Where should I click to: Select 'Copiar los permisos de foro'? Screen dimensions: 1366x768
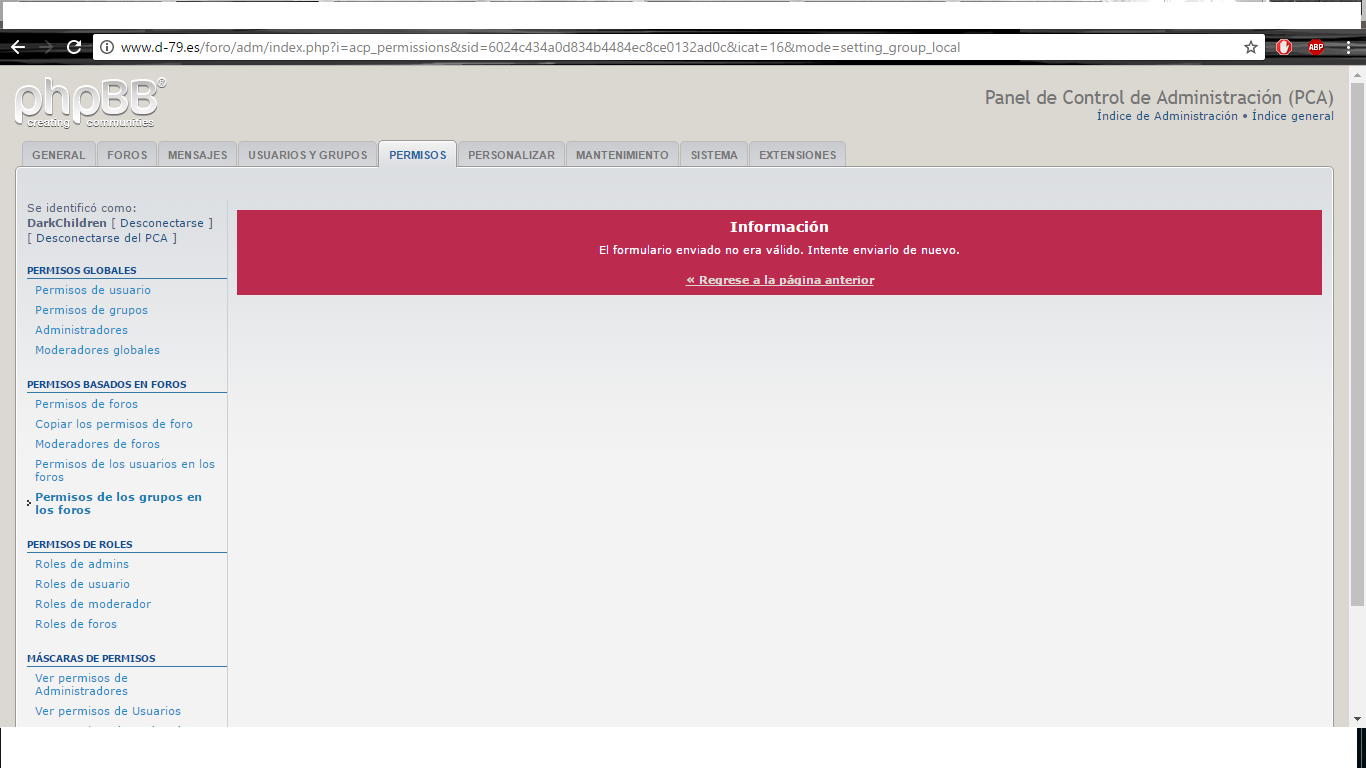[114, 424]
